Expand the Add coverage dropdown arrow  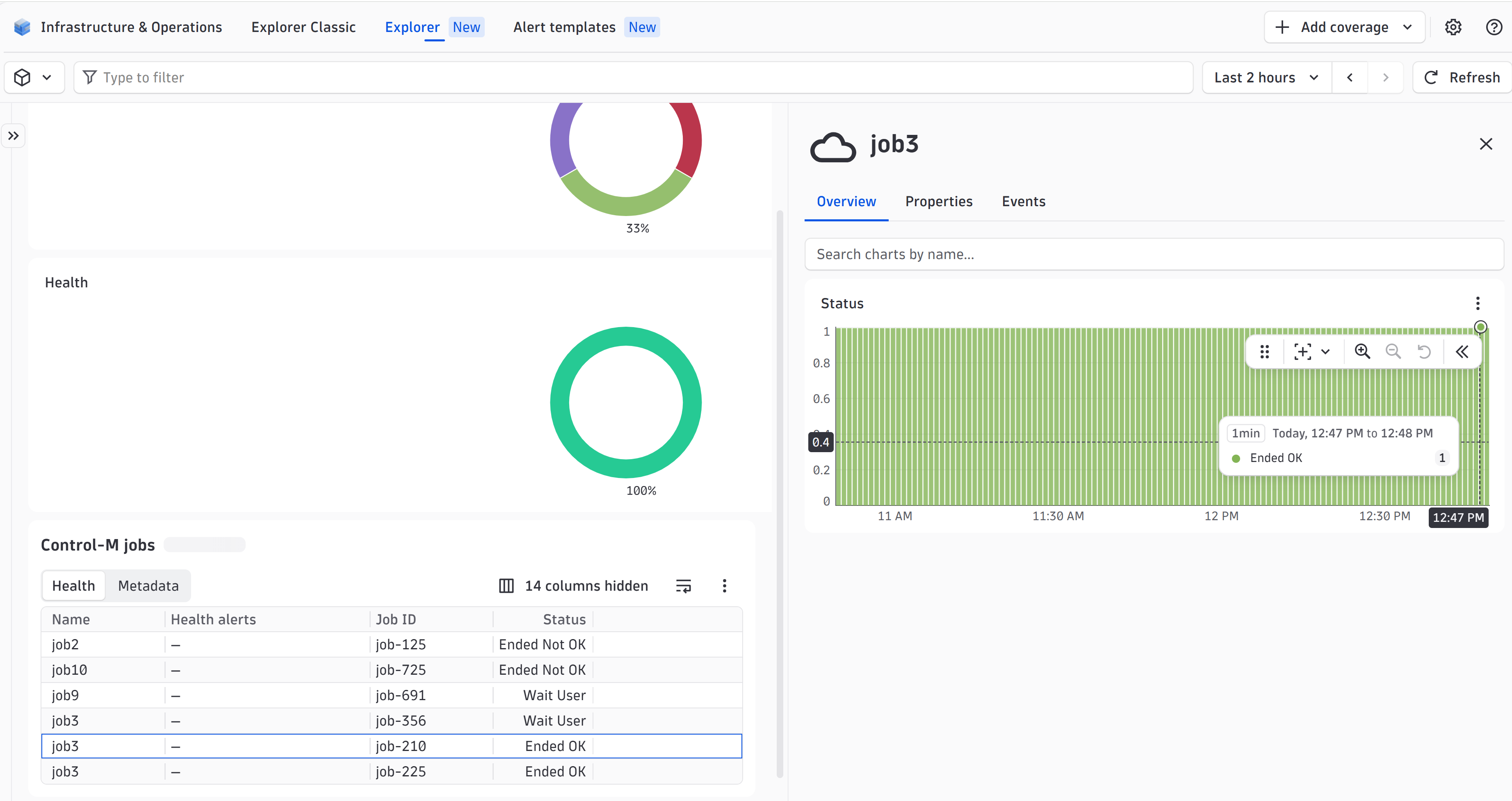point(1407,27)
